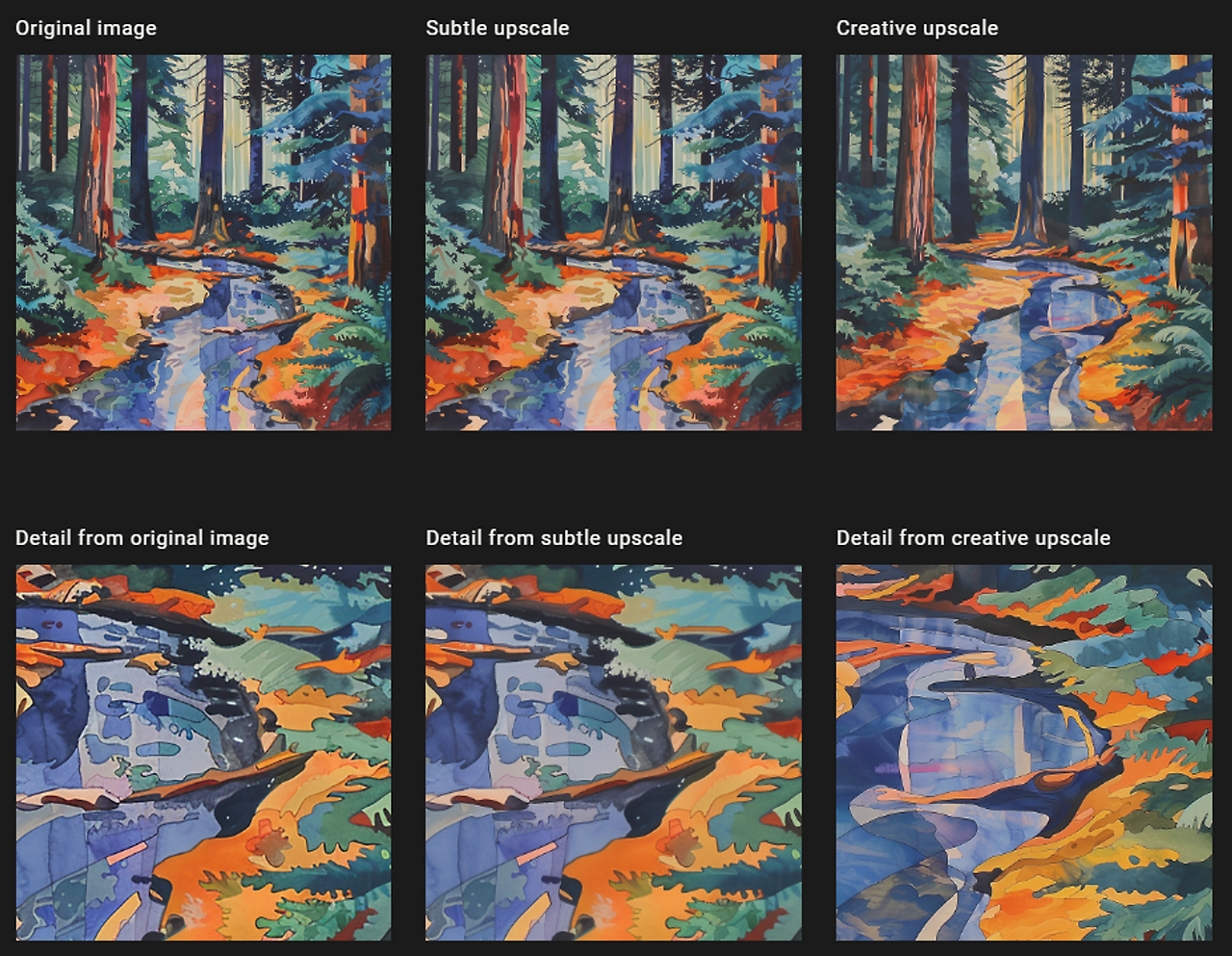Image resolution: width=1232 pixels, height=956 pixels.
Task: Select the Subtle upscale forest picture
Action: pyautogui.click(x=613, y=242)
